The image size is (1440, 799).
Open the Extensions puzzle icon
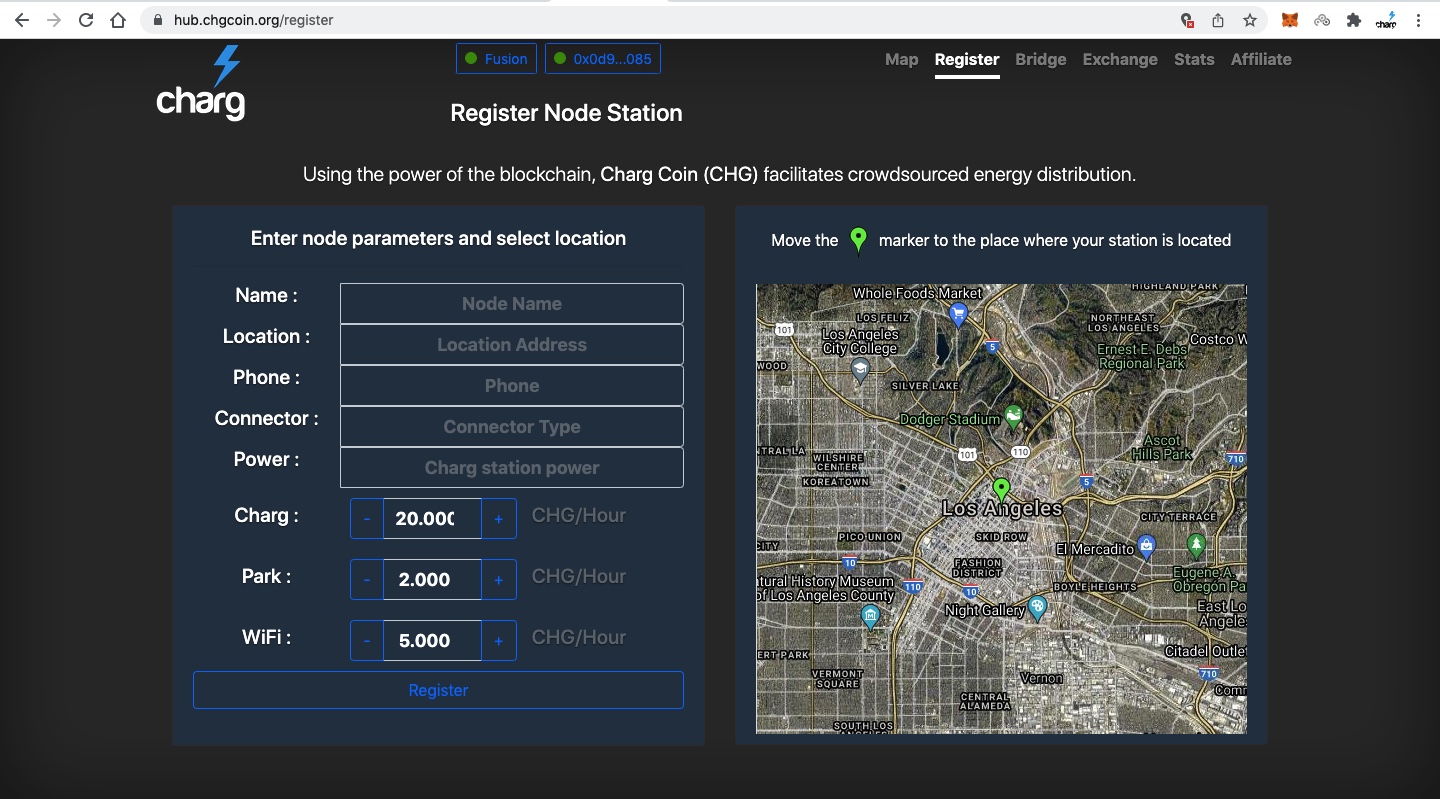coord(1354,20)
